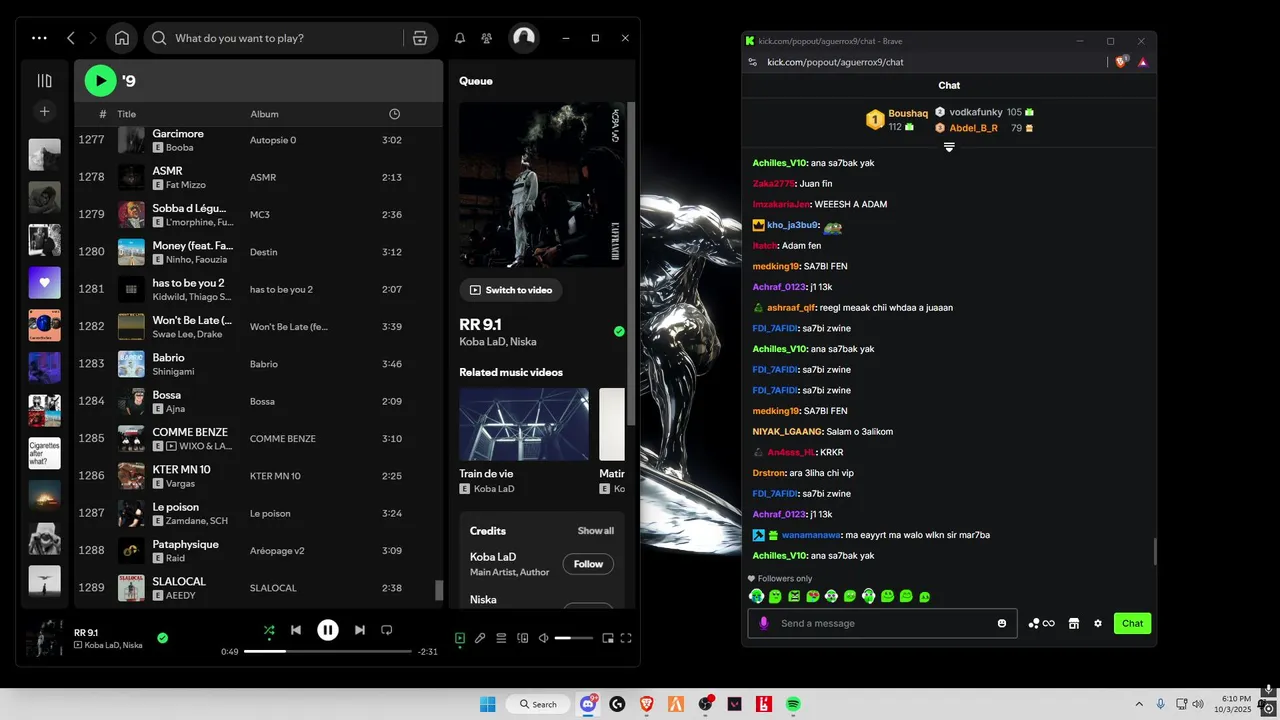Viewport: 1280px width, 720px height.
Task: Open Windows Start menu
Action: [487, 704]
